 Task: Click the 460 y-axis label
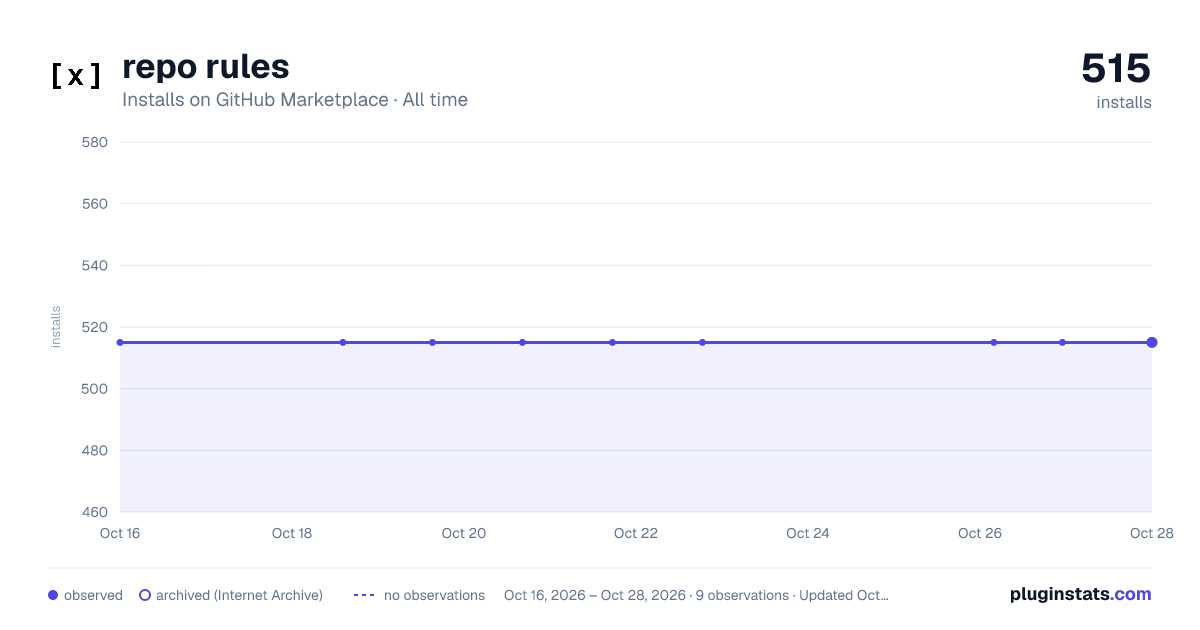click(x=95, y=512)
